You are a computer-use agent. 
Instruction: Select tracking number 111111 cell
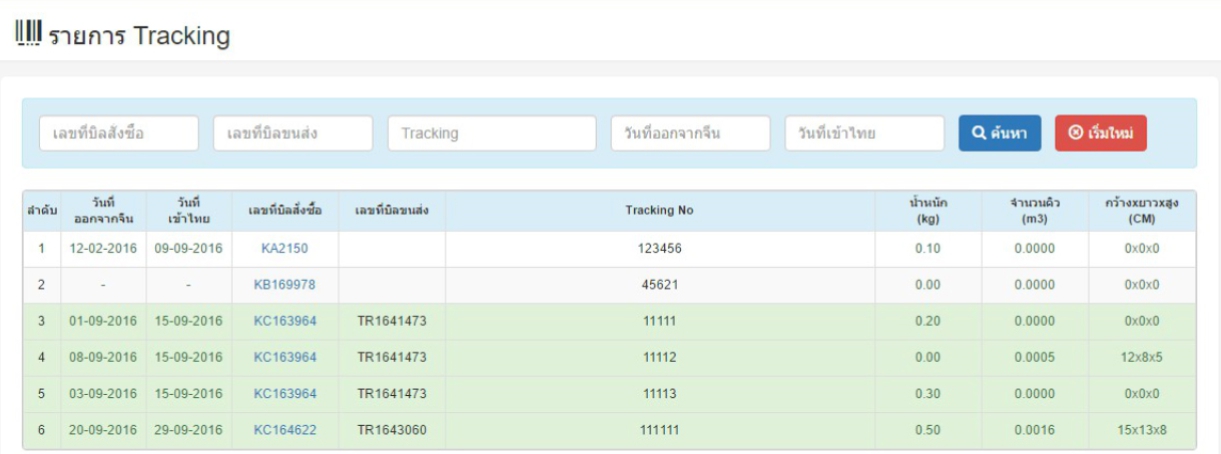[660, 430]
